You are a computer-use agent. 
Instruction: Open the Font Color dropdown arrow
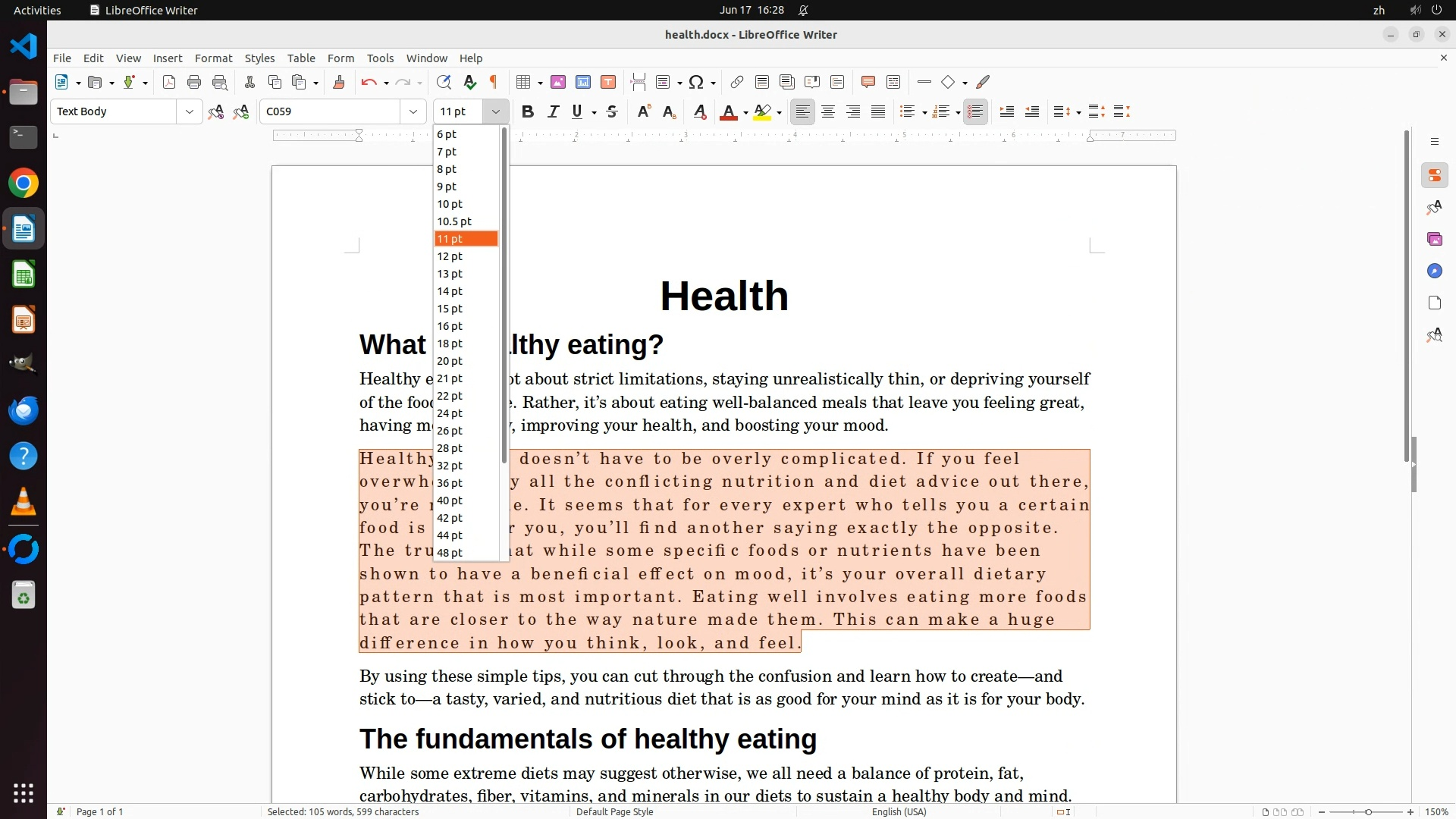point(745,113)
